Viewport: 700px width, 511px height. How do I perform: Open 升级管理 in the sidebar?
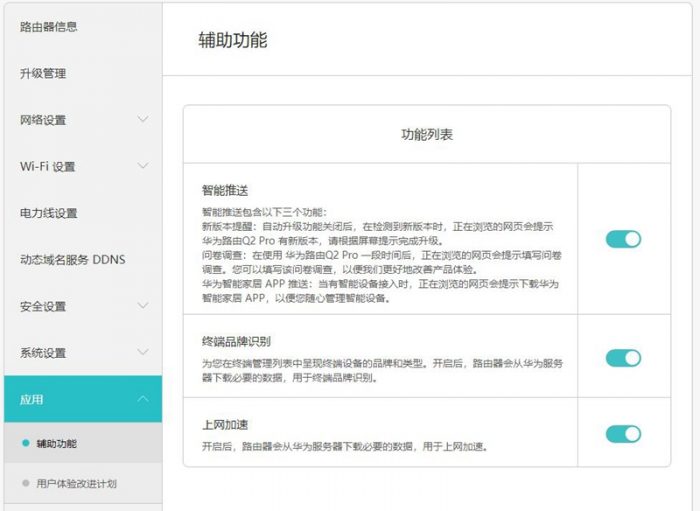[43, 73]
